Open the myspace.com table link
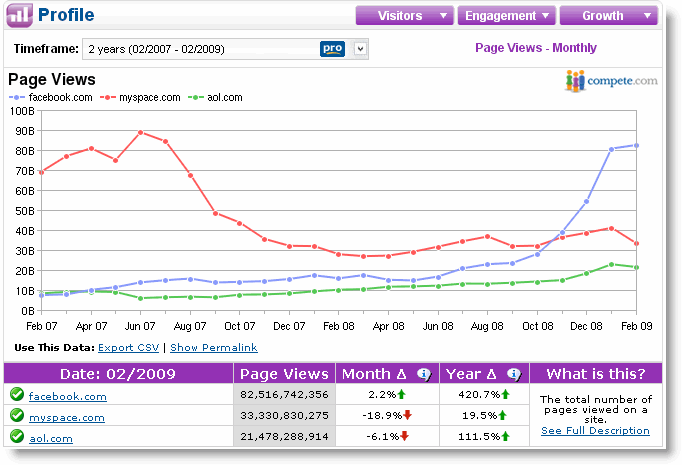 click(x=67, y=418)
